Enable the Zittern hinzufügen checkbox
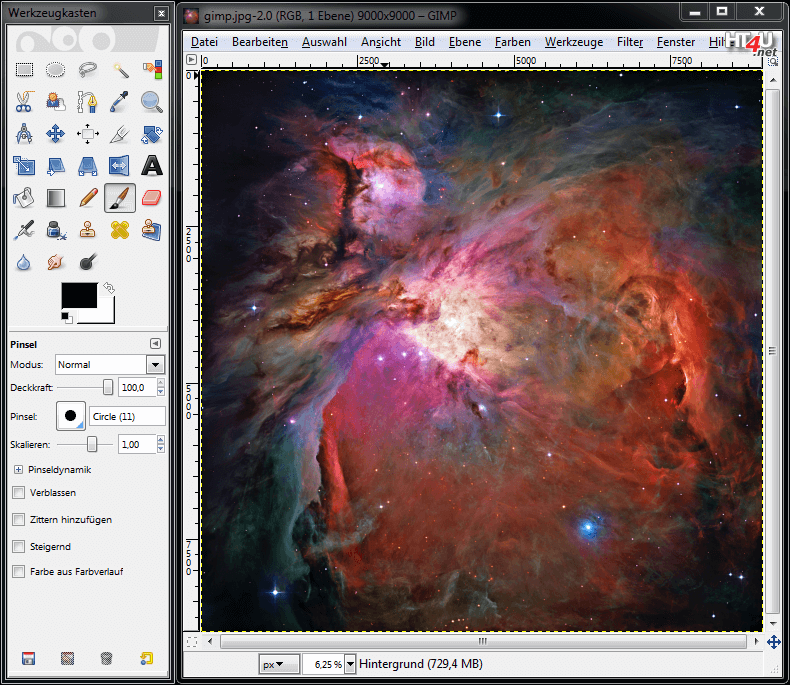This screenshot has height=685, width=790. [19, 519]
